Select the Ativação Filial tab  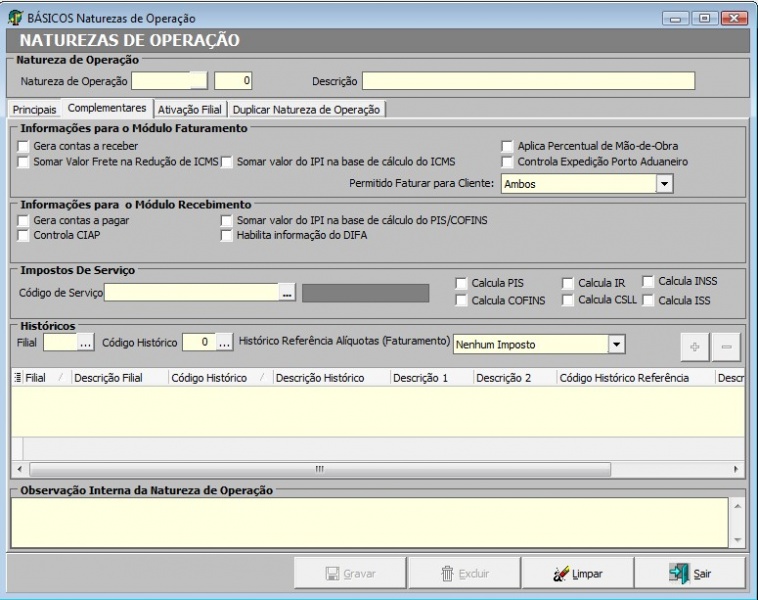tap(190, 109)
